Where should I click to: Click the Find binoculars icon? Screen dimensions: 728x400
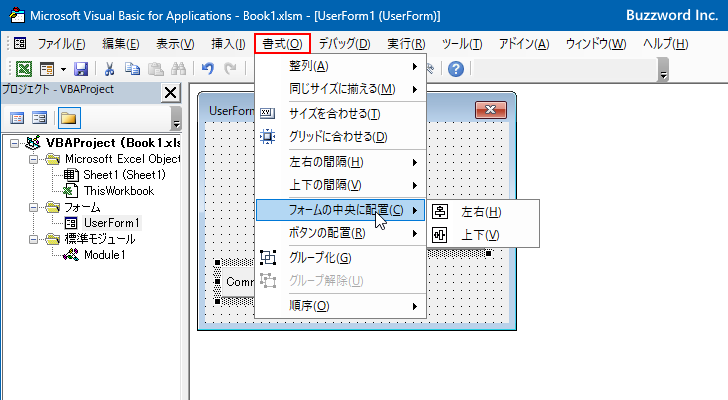[178, 69]
